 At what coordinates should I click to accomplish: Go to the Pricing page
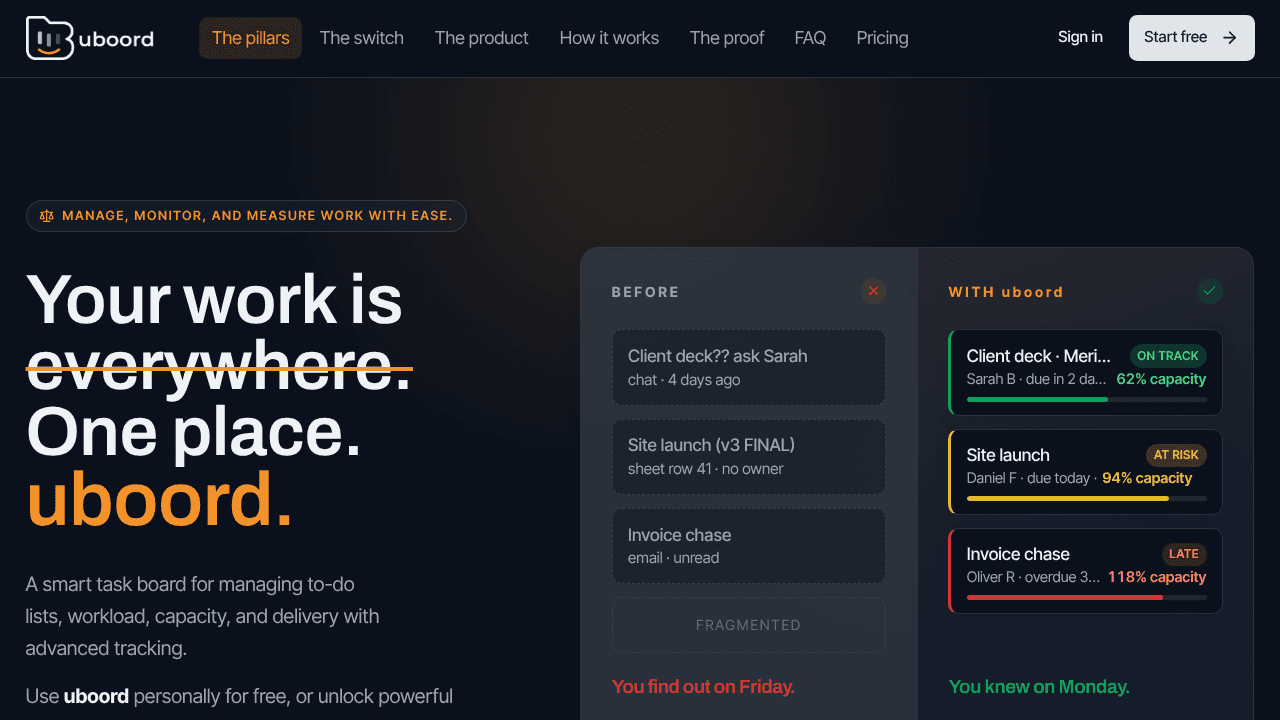[x=883, y=38]
